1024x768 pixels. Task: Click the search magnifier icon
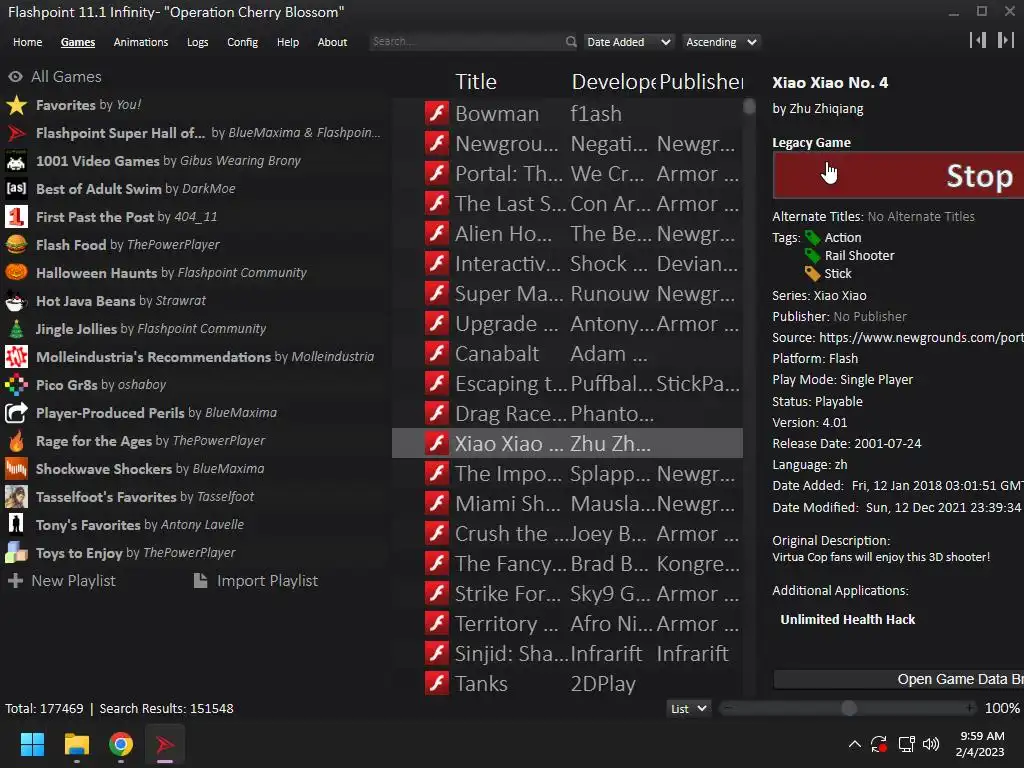point(571,42)
